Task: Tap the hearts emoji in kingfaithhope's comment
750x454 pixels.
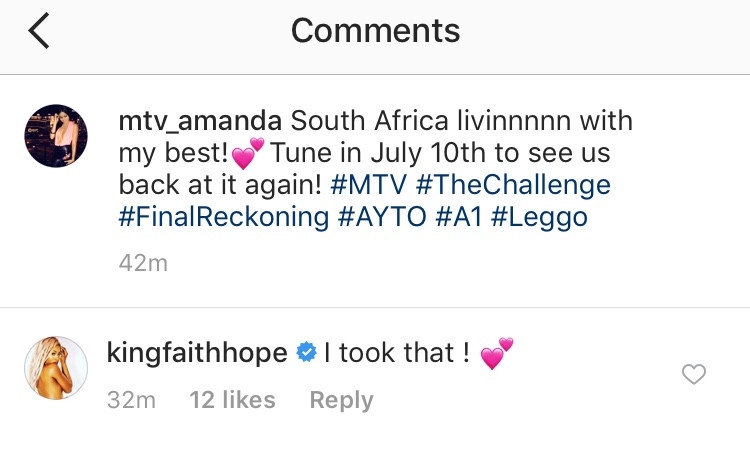Action: [497, 353]
